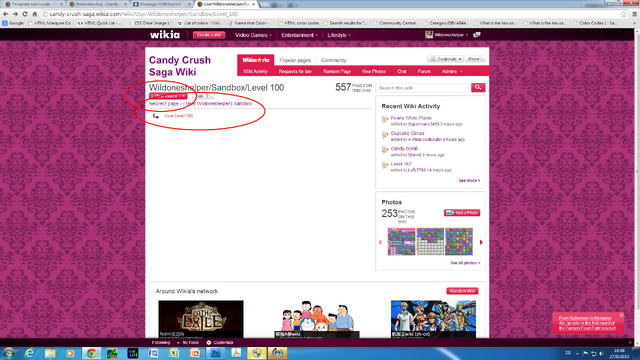This screenshot has width=640, height=360.
Task: Expand the Admins menu arrow
Action: click(461, 71)
